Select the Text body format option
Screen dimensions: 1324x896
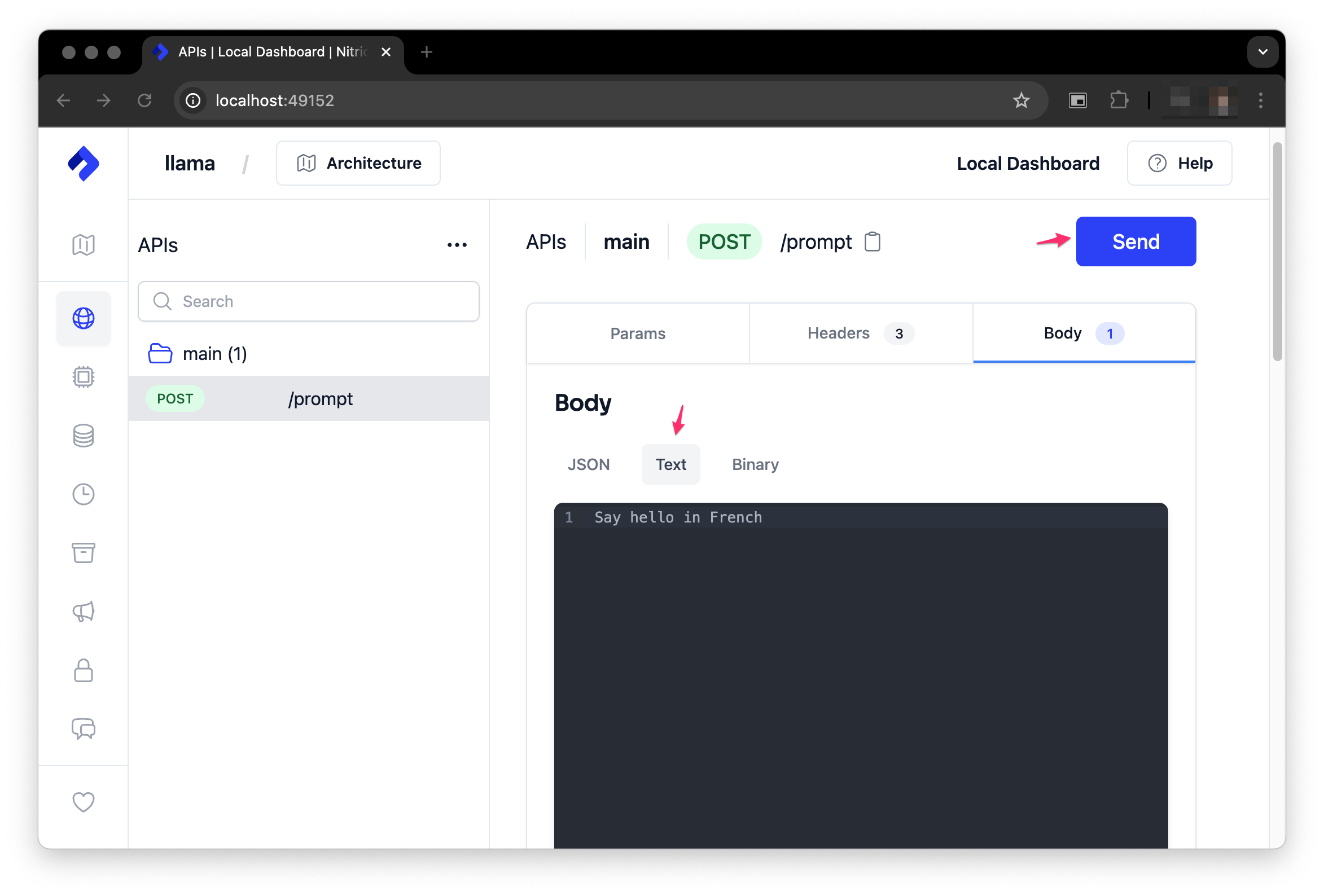pos(670,464)
